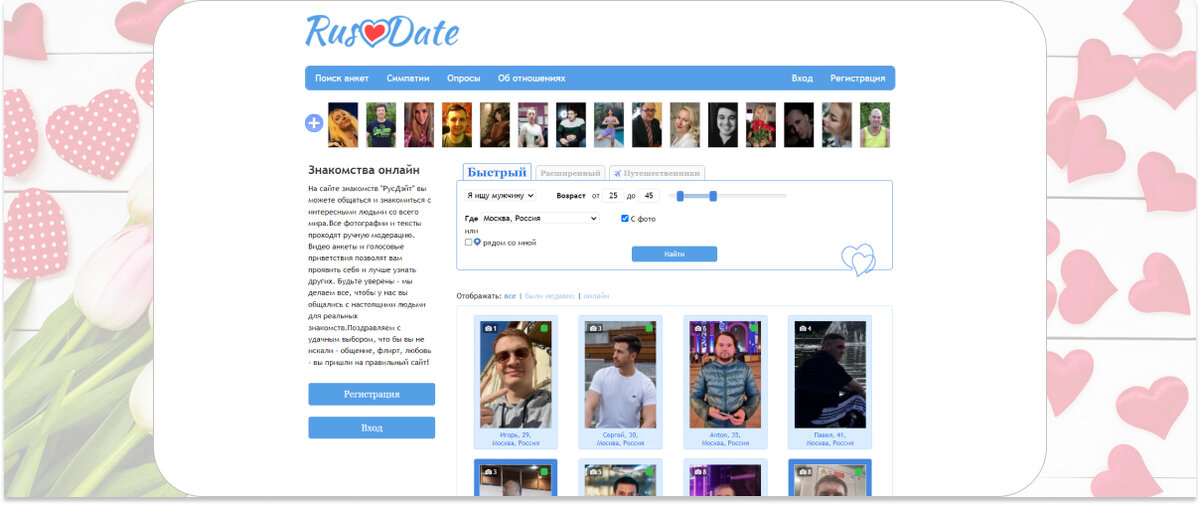This screenshot has height=505, width=1200.
Task: Click the "Игорь, 29, Москва, Россия" caption
Action: [x=516, y=439]
